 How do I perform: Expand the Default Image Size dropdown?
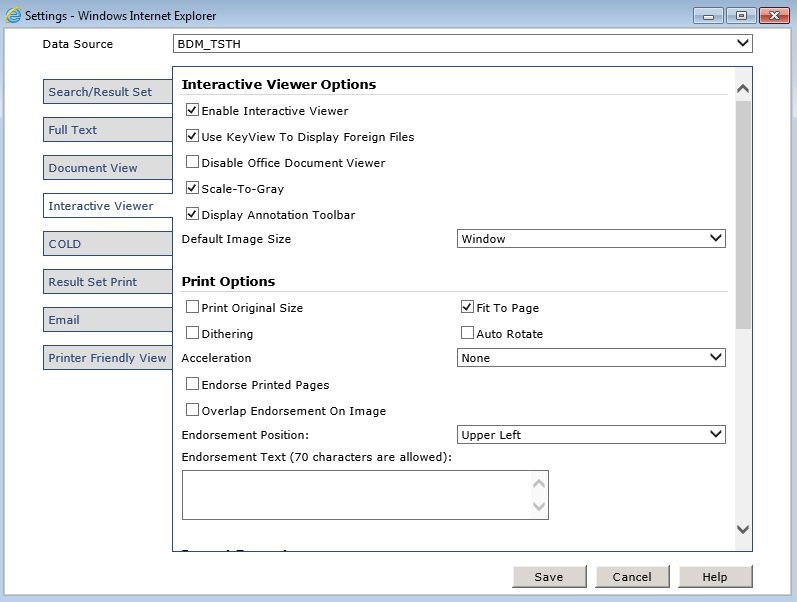tap(591, 239)
